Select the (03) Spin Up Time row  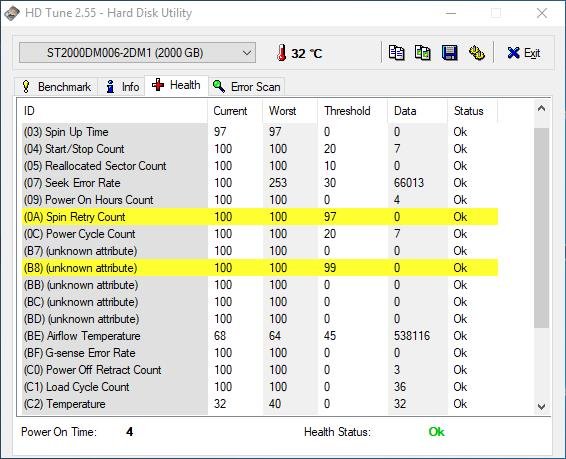point(260,132)
